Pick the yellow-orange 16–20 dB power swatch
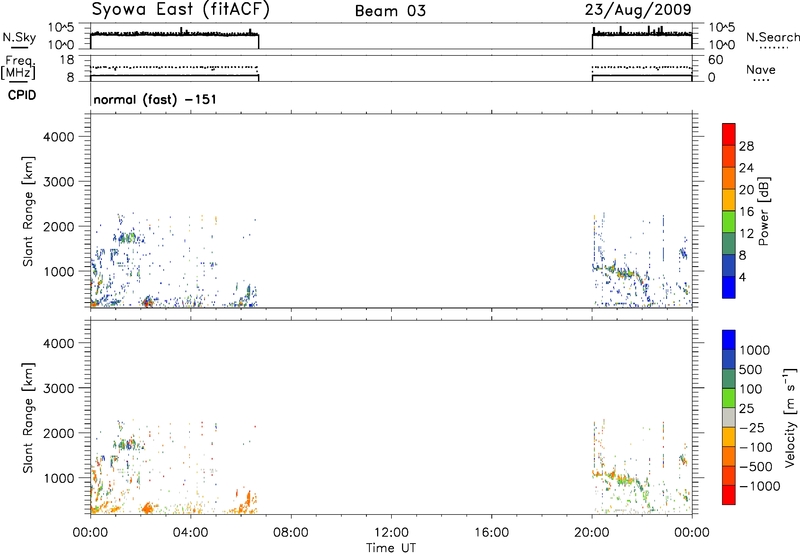 tap(729, 199)
